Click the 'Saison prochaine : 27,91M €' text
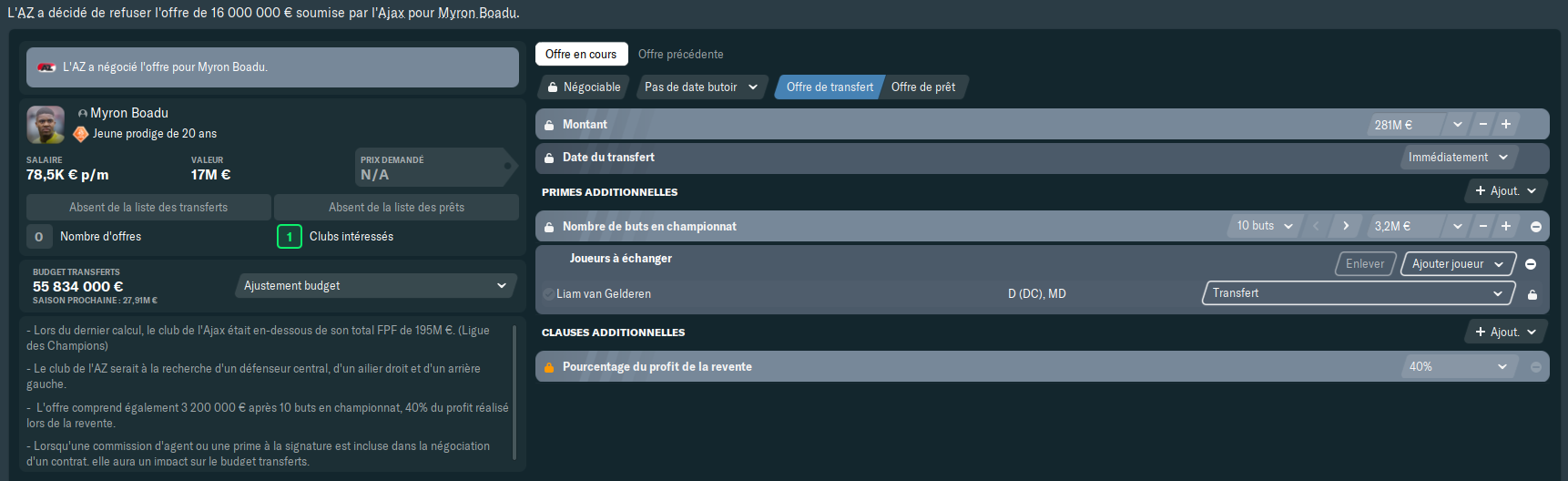 (x=95, y=301)
